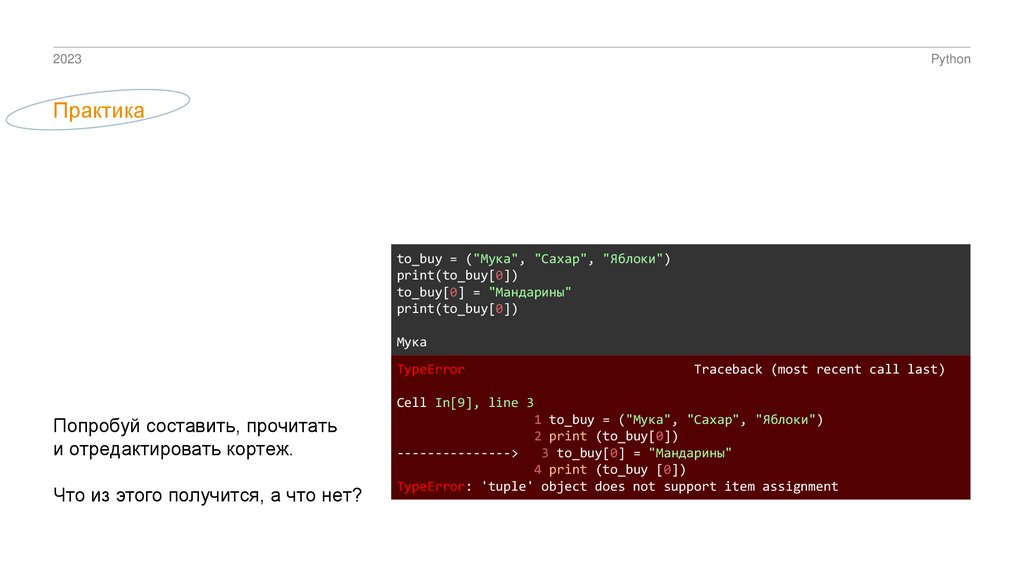Click the code line defining the to_buy tuple

tap(534, 259)
